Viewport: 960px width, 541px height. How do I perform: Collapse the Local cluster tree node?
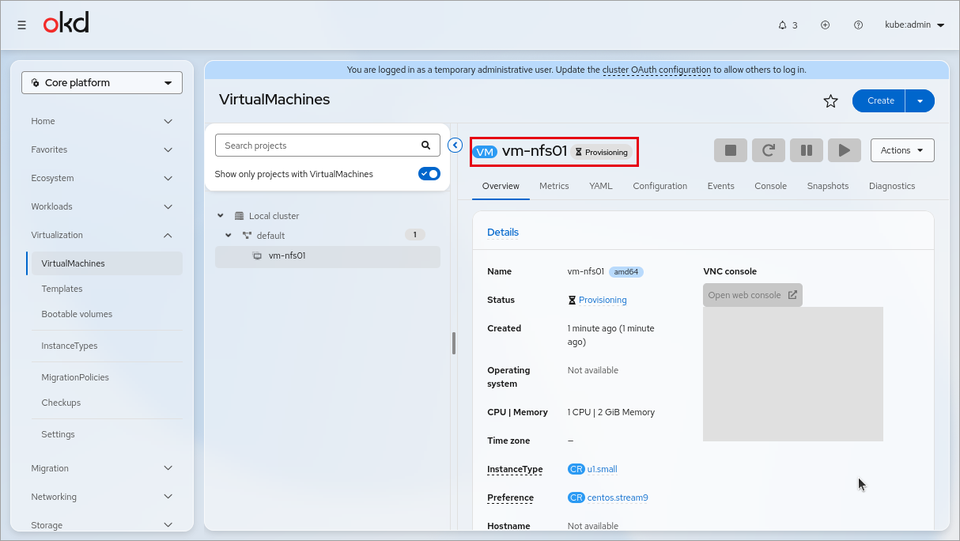coord(220,216)
